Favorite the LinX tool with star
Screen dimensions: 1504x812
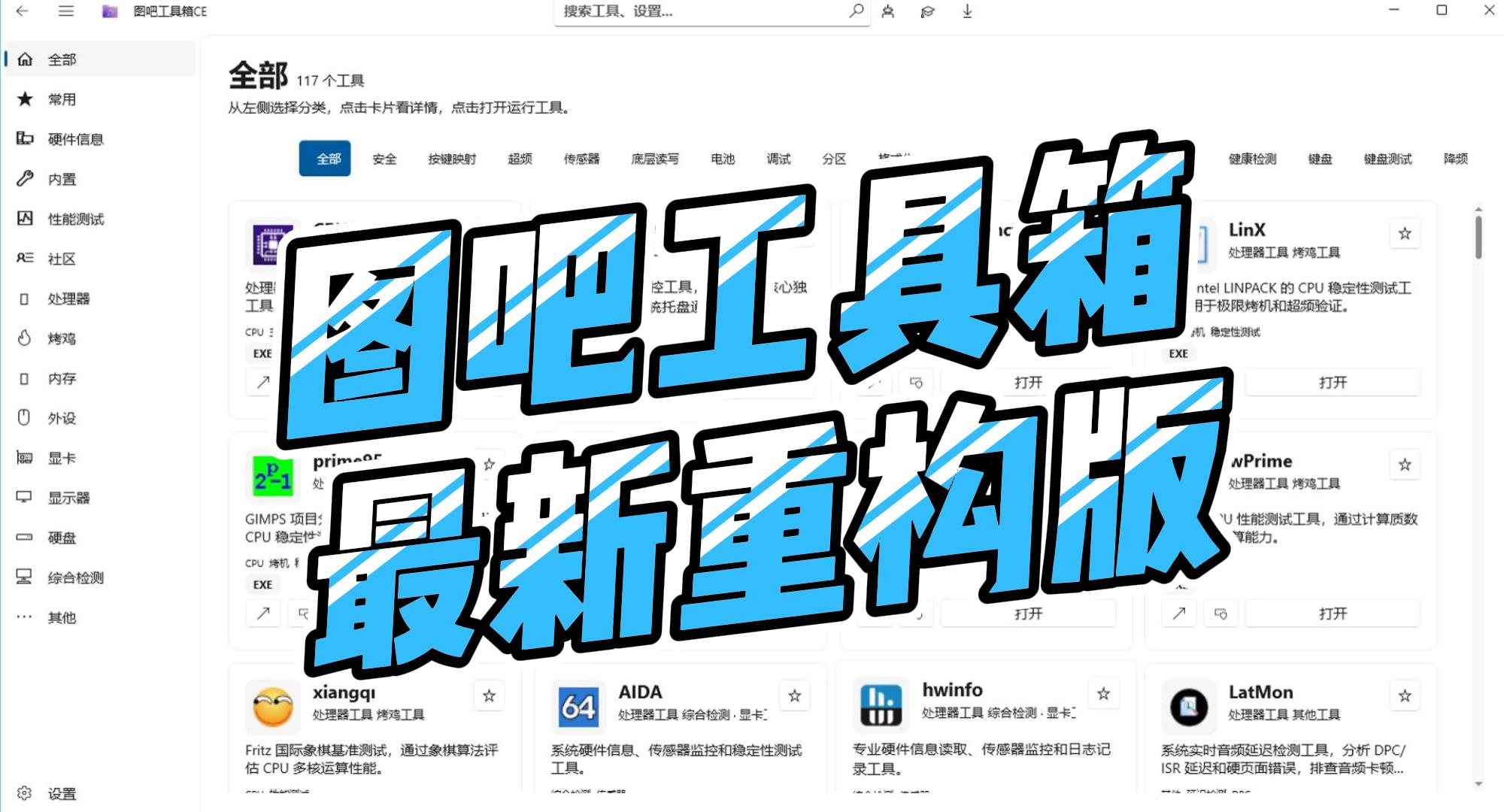1405,234
